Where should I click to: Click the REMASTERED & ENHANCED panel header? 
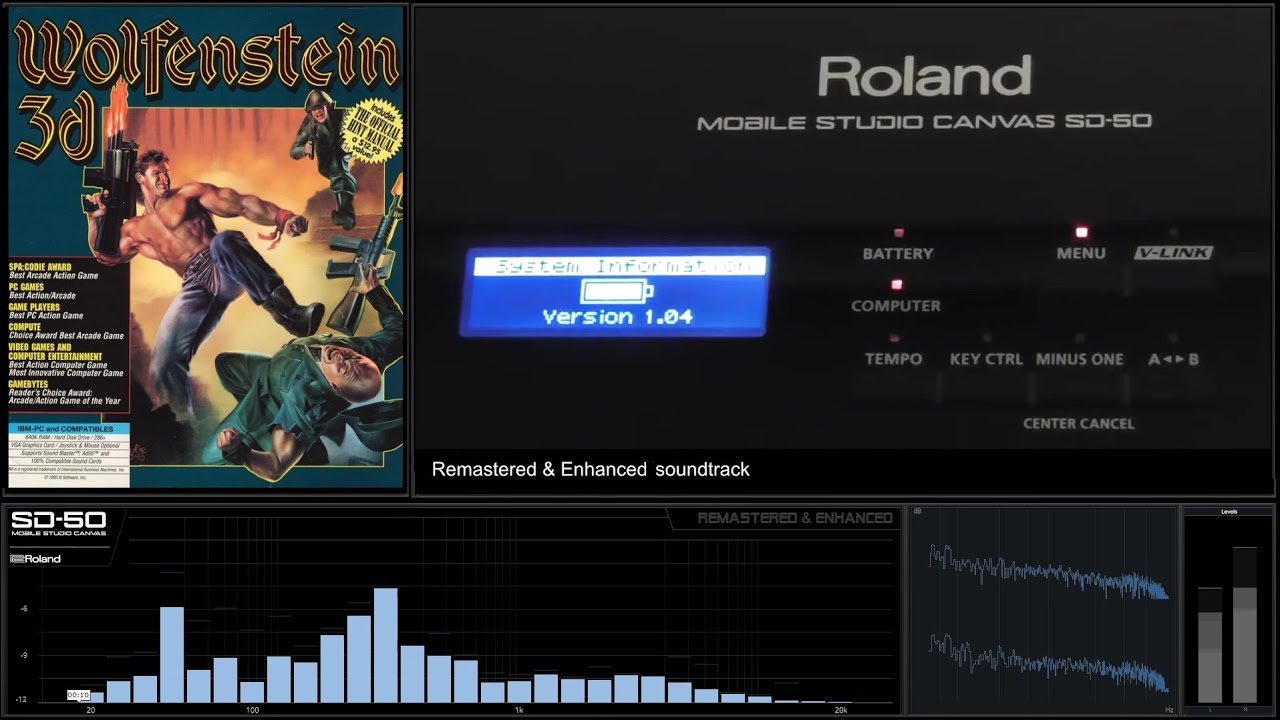(795, 518)
